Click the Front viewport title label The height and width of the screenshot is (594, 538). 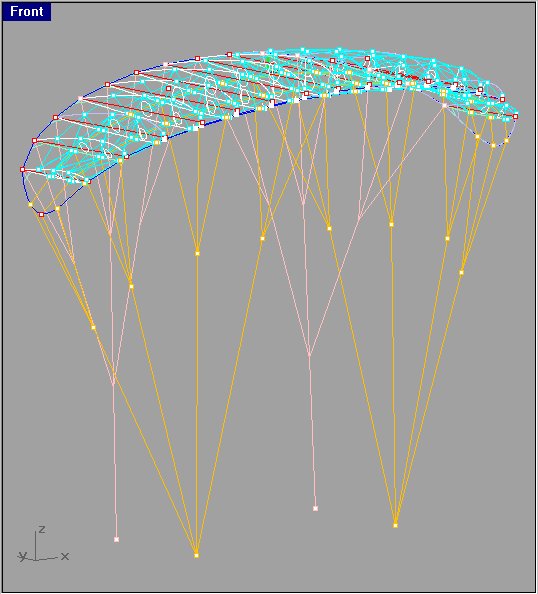click(x=27, y=11)
